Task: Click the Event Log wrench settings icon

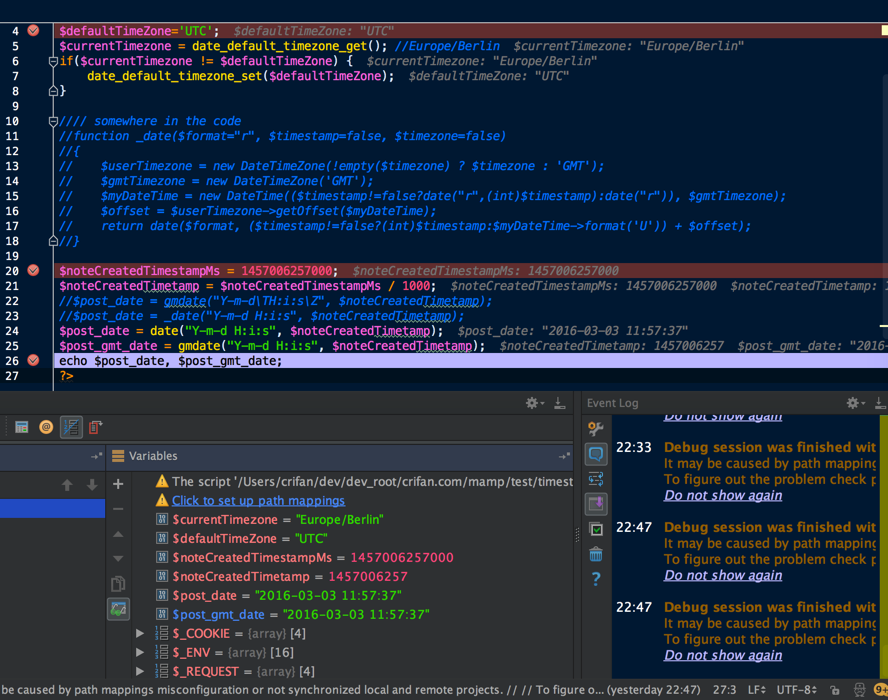Action: click(596, 429)
